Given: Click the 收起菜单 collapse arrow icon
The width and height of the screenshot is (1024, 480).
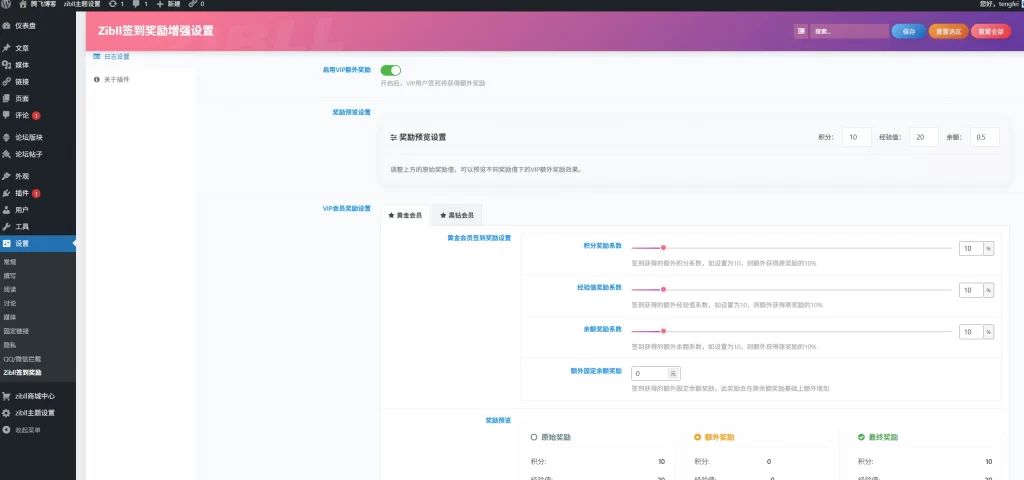Looking at the screenshot, I should coord(7,430).
